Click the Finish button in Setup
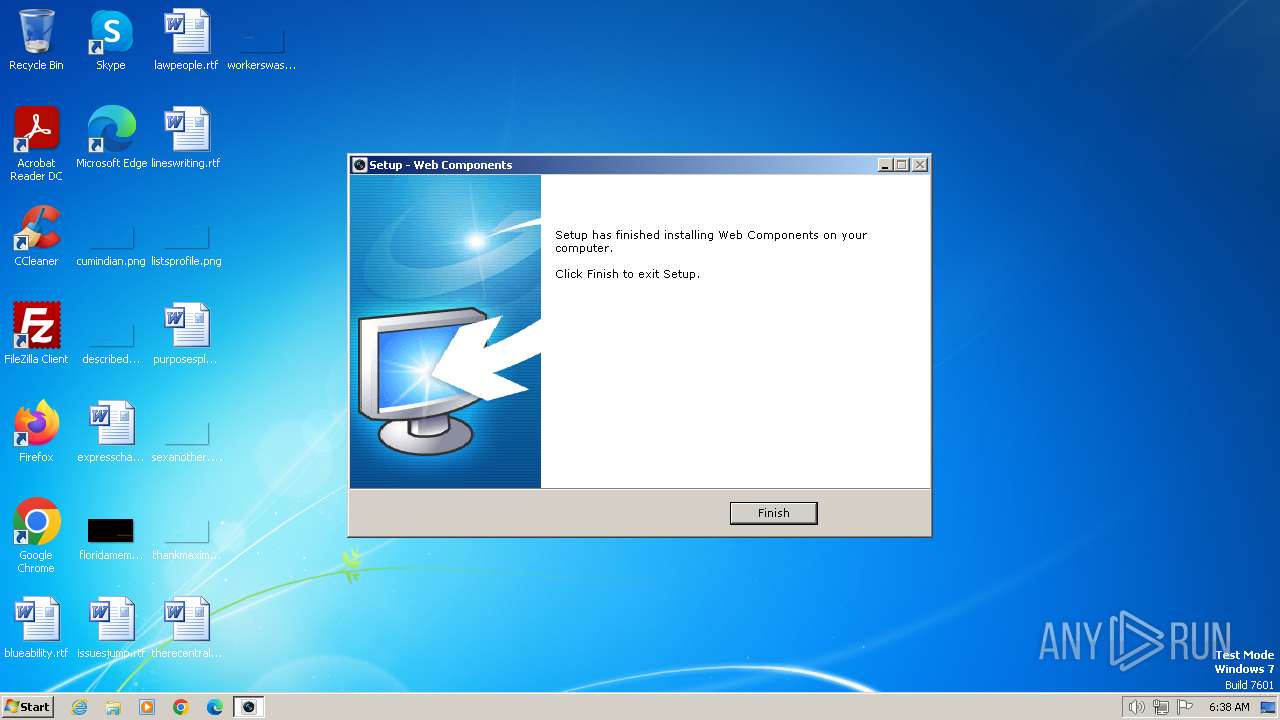This screenshot has height=720, width=1280. click(773, 513)
